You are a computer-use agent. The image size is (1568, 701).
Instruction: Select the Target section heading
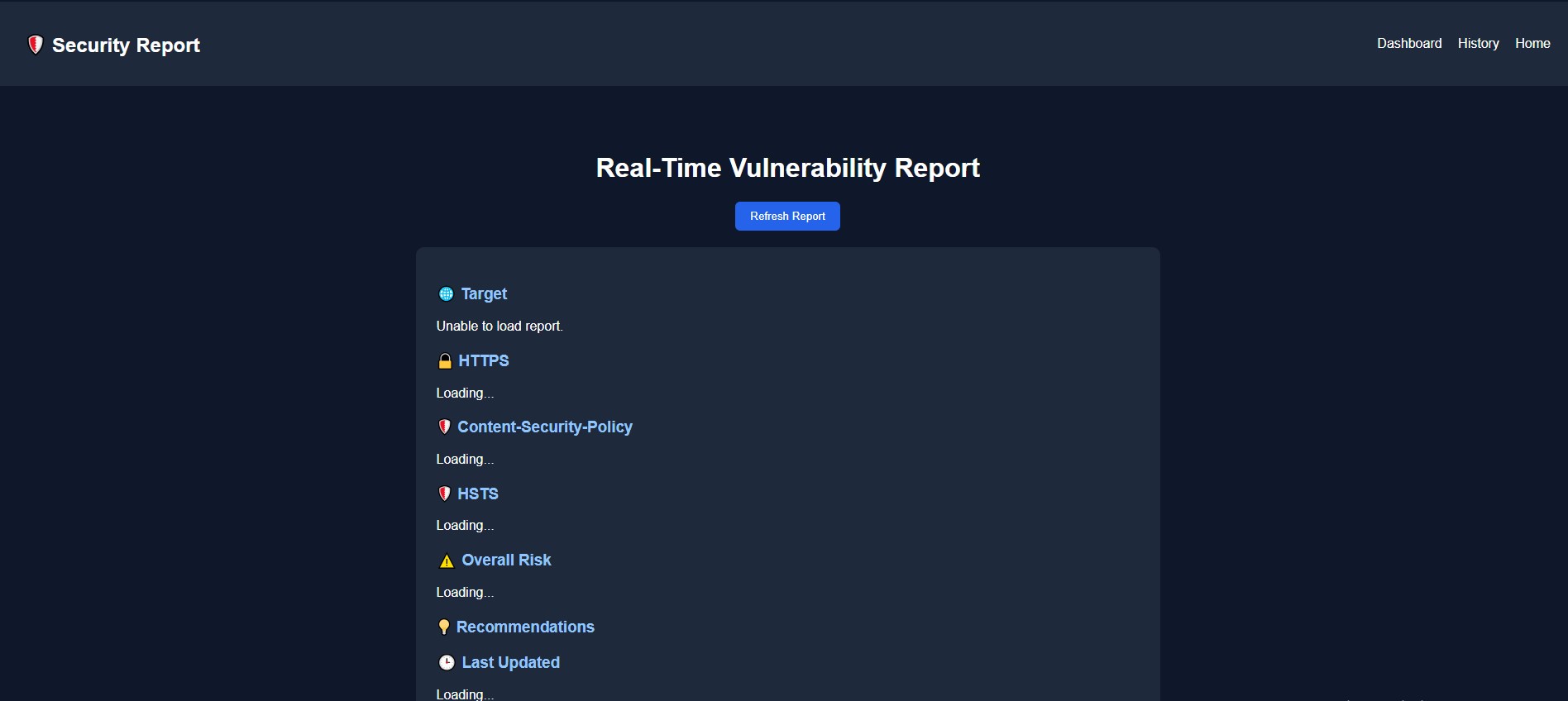coord(484,293)
